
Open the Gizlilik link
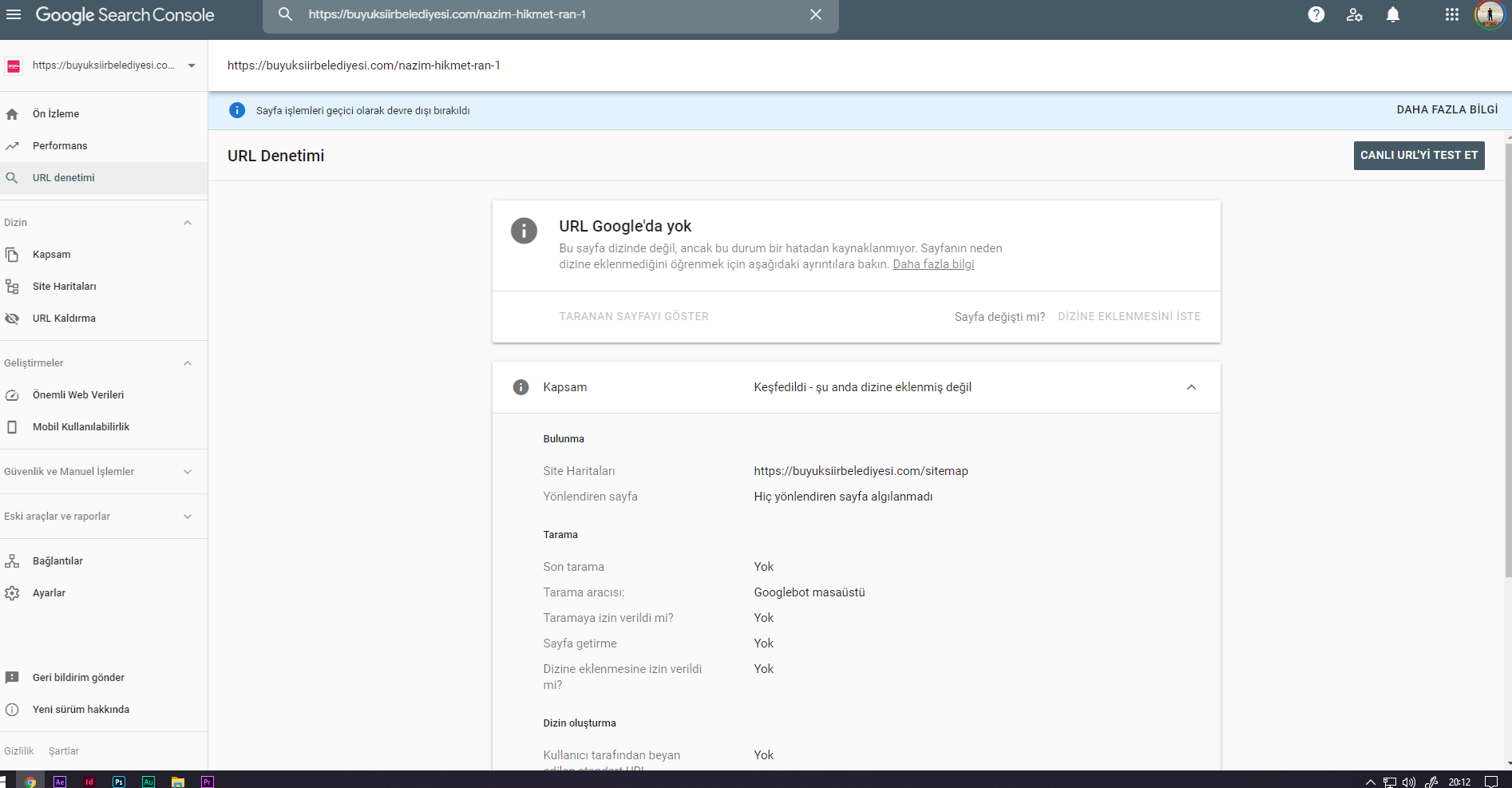19,751
